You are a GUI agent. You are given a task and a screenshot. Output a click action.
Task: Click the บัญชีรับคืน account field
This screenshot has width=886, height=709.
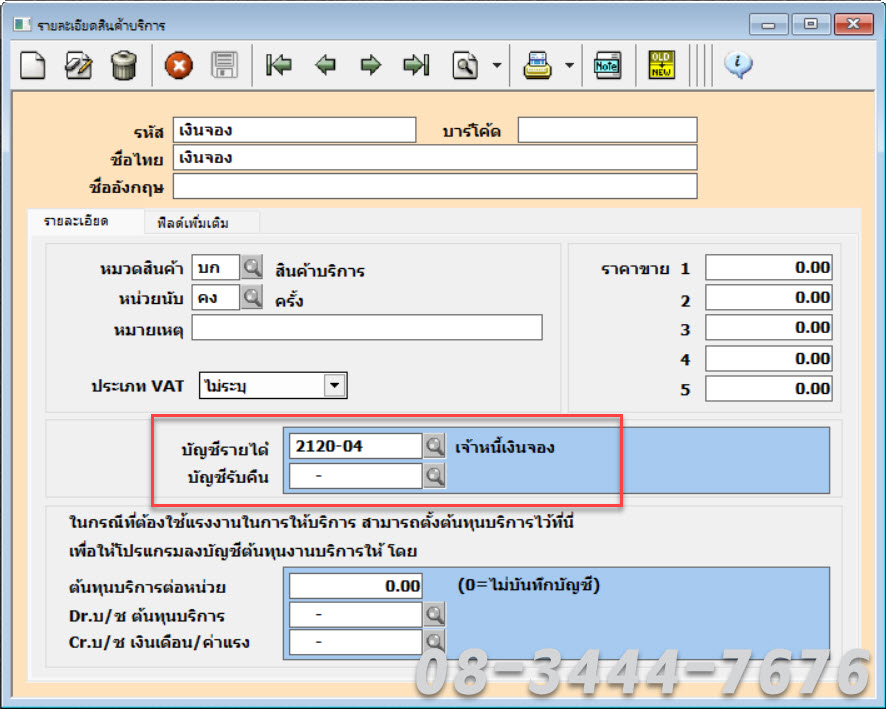pyautogui.click(x=355, y=476)
